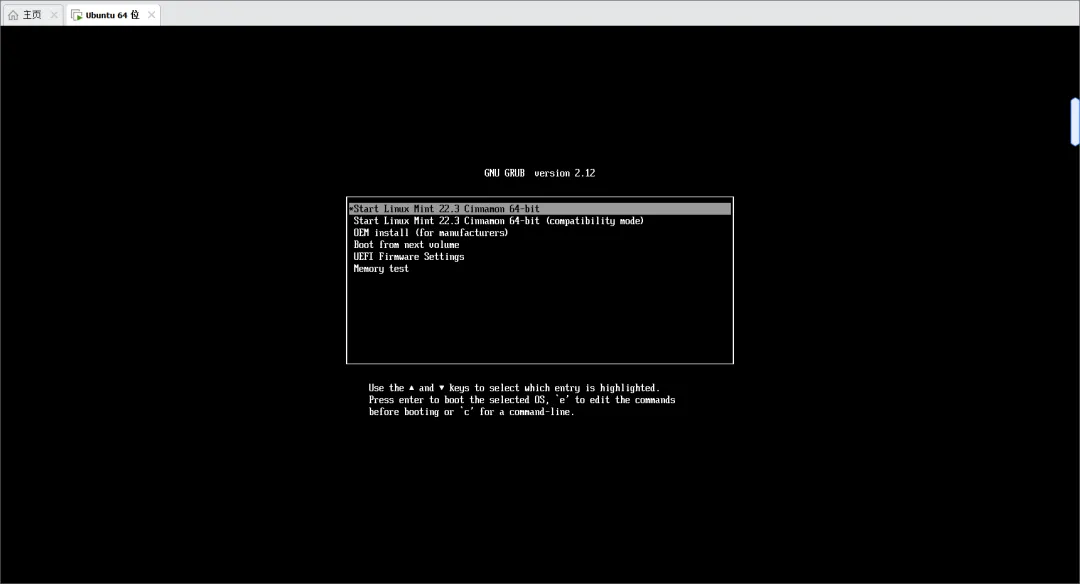Screen dimensions: 1080x584
Task: Close the 主页 tab
Action: [54, 14]
